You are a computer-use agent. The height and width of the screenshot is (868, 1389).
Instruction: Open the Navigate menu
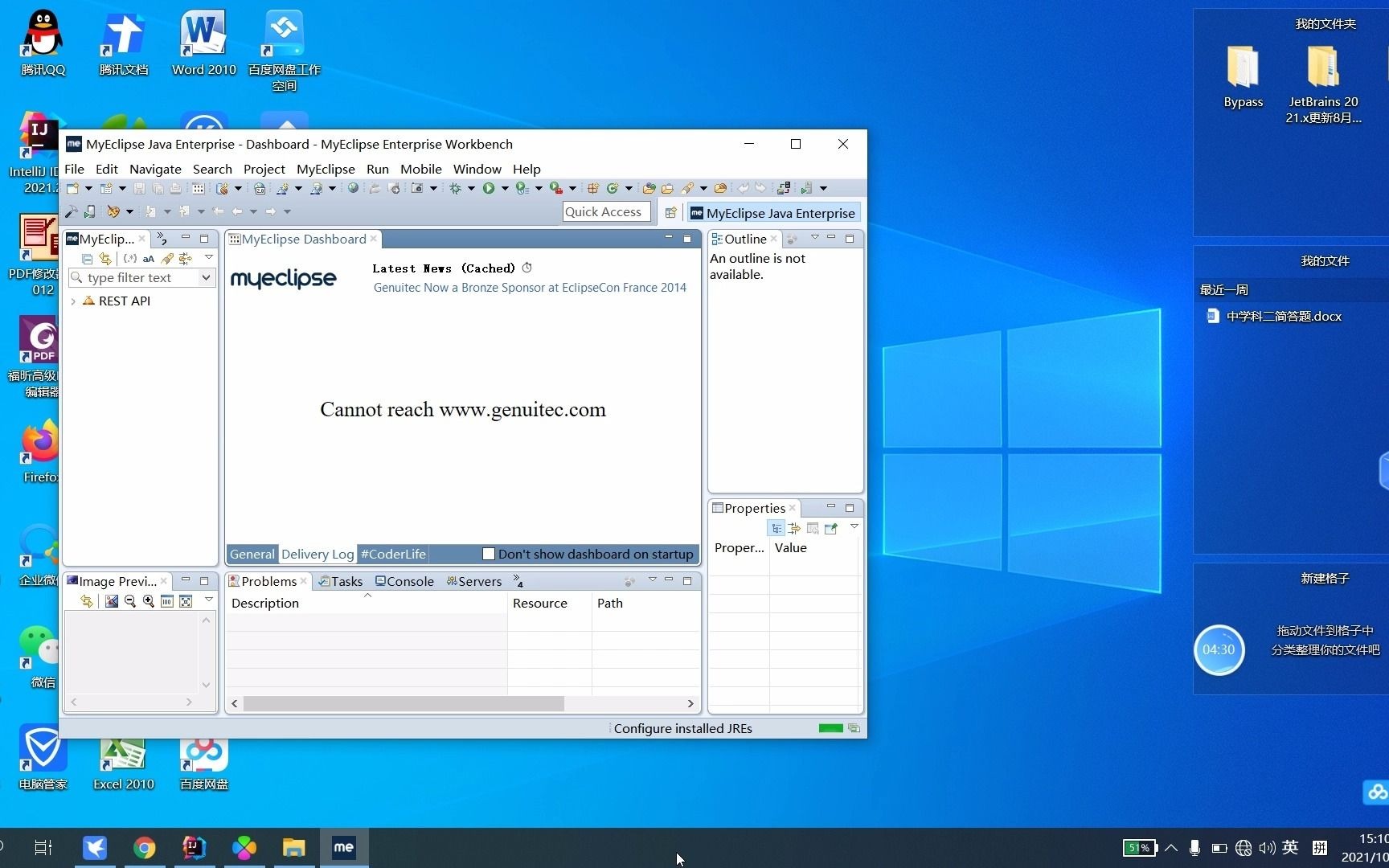(x=155, y=169)
